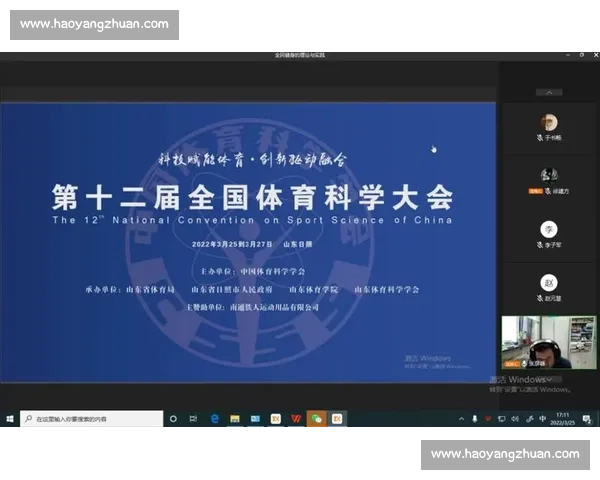Launch Microsoft Edge from the taskbar
Screen dimensions: 600x480
click(215, 419)
